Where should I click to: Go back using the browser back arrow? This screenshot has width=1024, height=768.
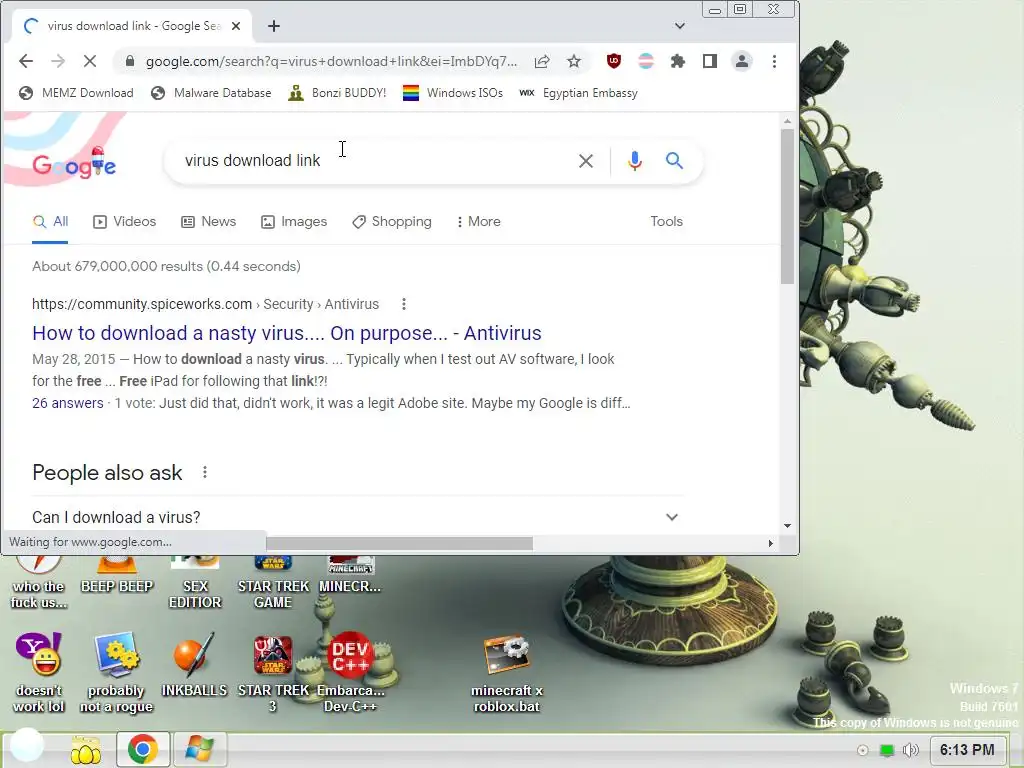[x=25, y=61]
